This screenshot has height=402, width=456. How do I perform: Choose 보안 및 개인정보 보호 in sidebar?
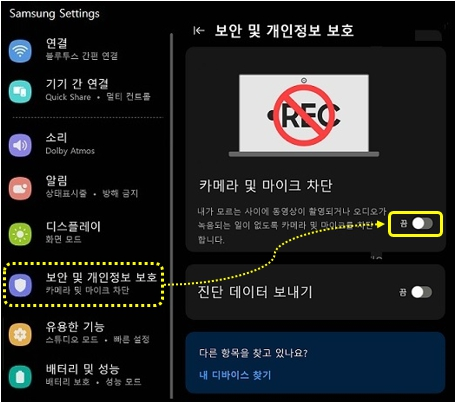(x=84, y=284)
